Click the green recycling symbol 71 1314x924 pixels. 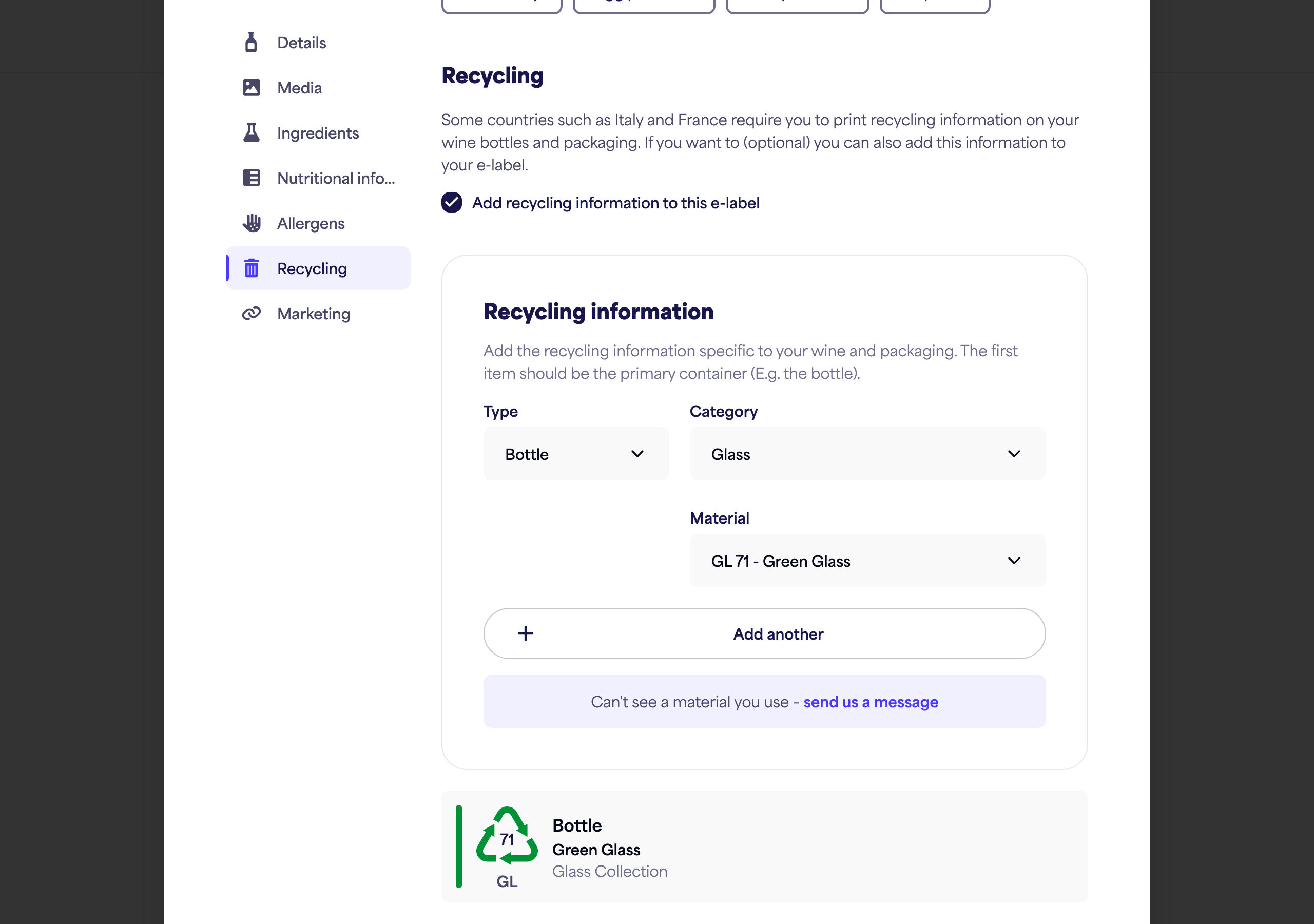click(x=507, y=836)
